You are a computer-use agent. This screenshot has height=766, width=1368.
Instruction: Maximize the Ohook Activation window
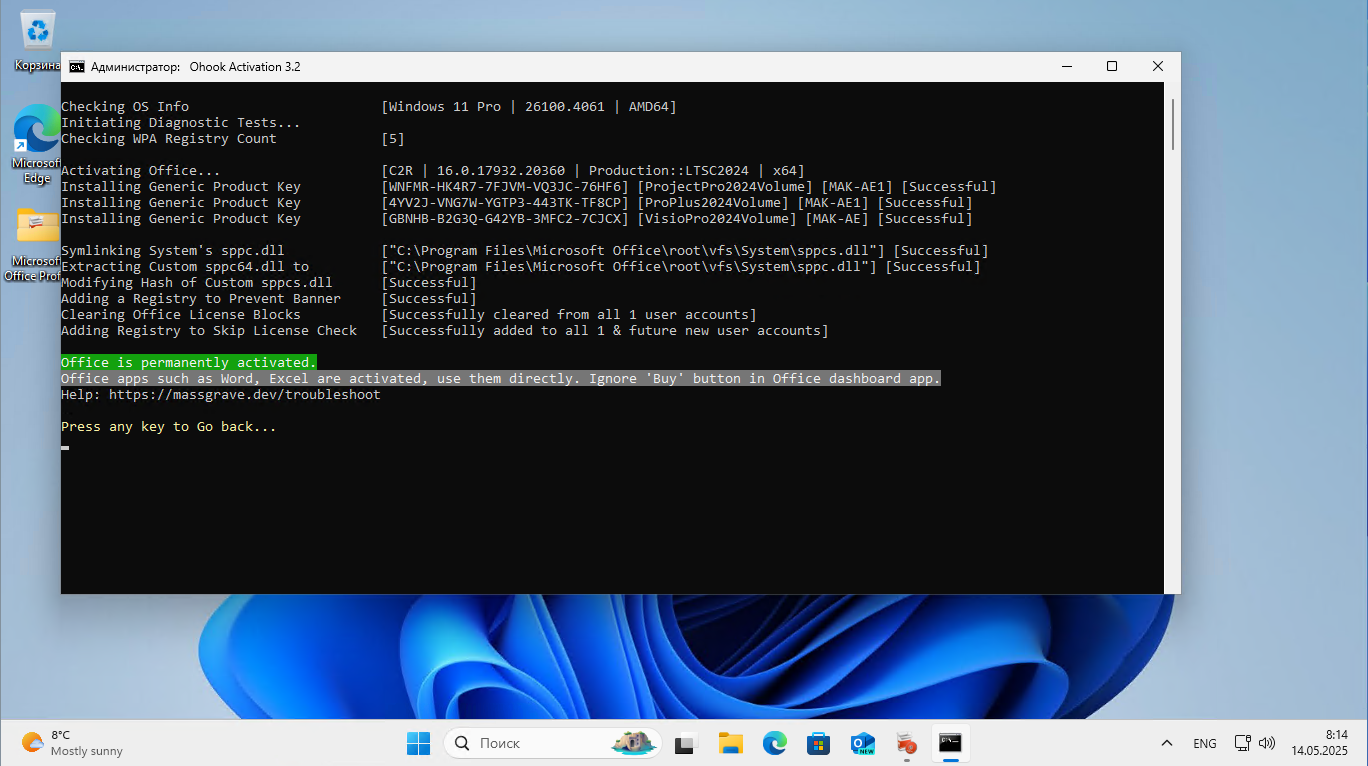(1112, 67)
